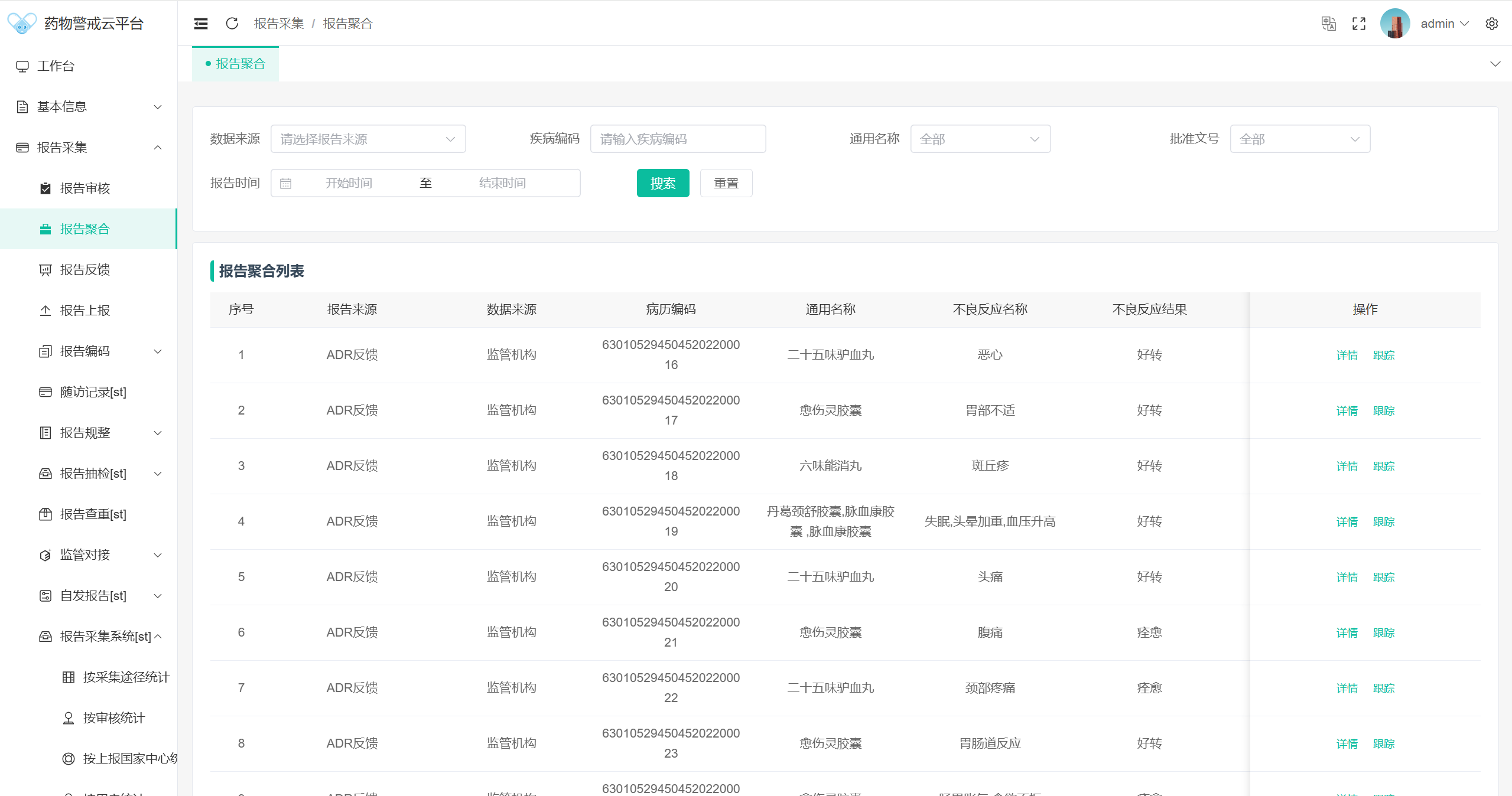The width and height of the screenshot is (1512, 796).
Task: Open the 批准文号 dropdown
Action: [x=1299, y=139]
